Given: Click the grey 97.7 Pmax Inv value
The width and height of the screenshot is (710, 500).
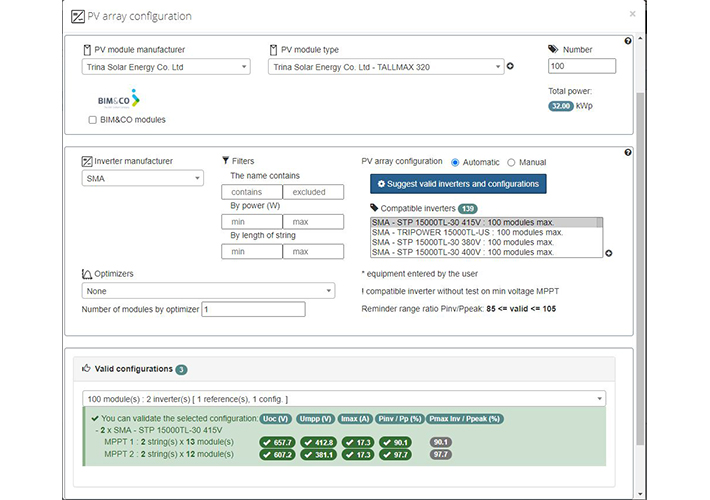Looking at the screenshot, I should (441, 455).
